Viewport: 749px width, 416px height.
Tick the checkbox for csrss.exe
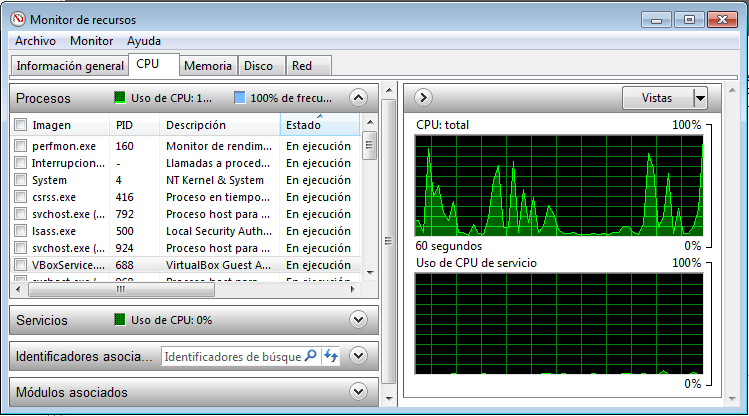20,197
